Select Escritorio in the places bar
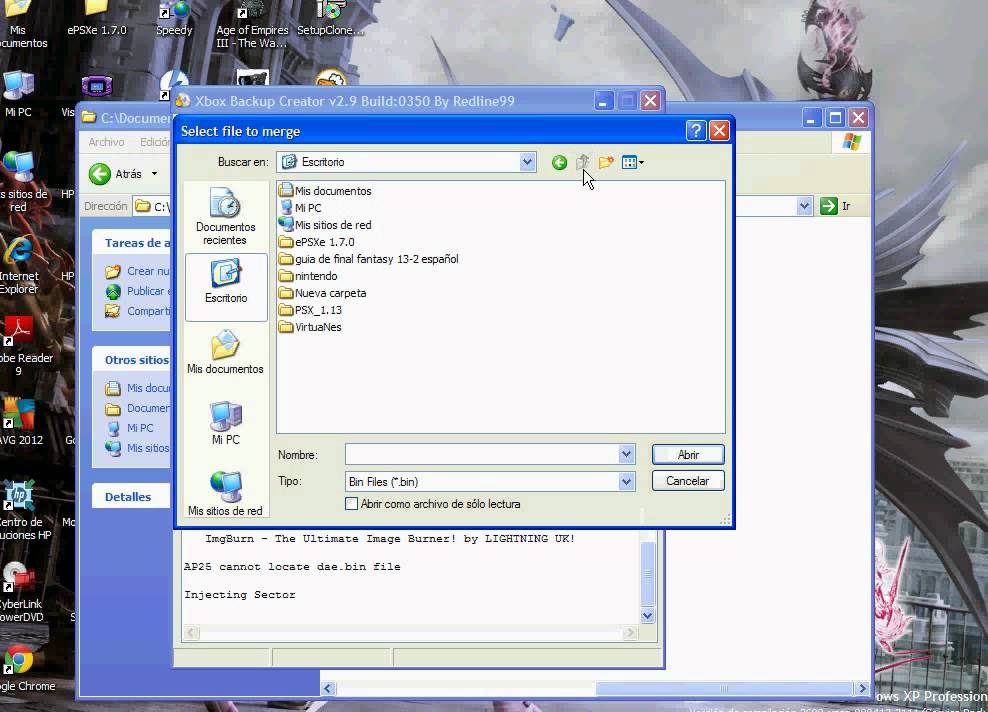This screenshot has height=712, width=988. [x=226, y=287]
